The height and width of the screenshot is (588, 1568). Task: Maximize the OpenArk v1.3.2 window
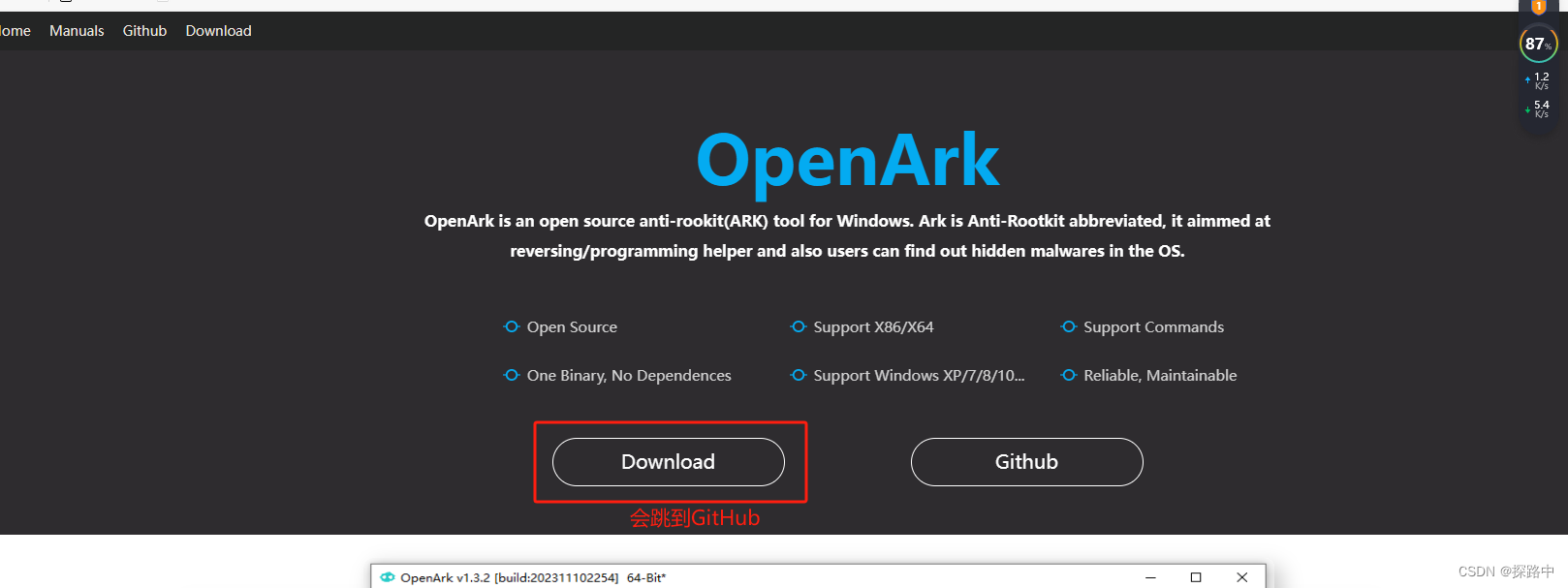click(1196, 577)
